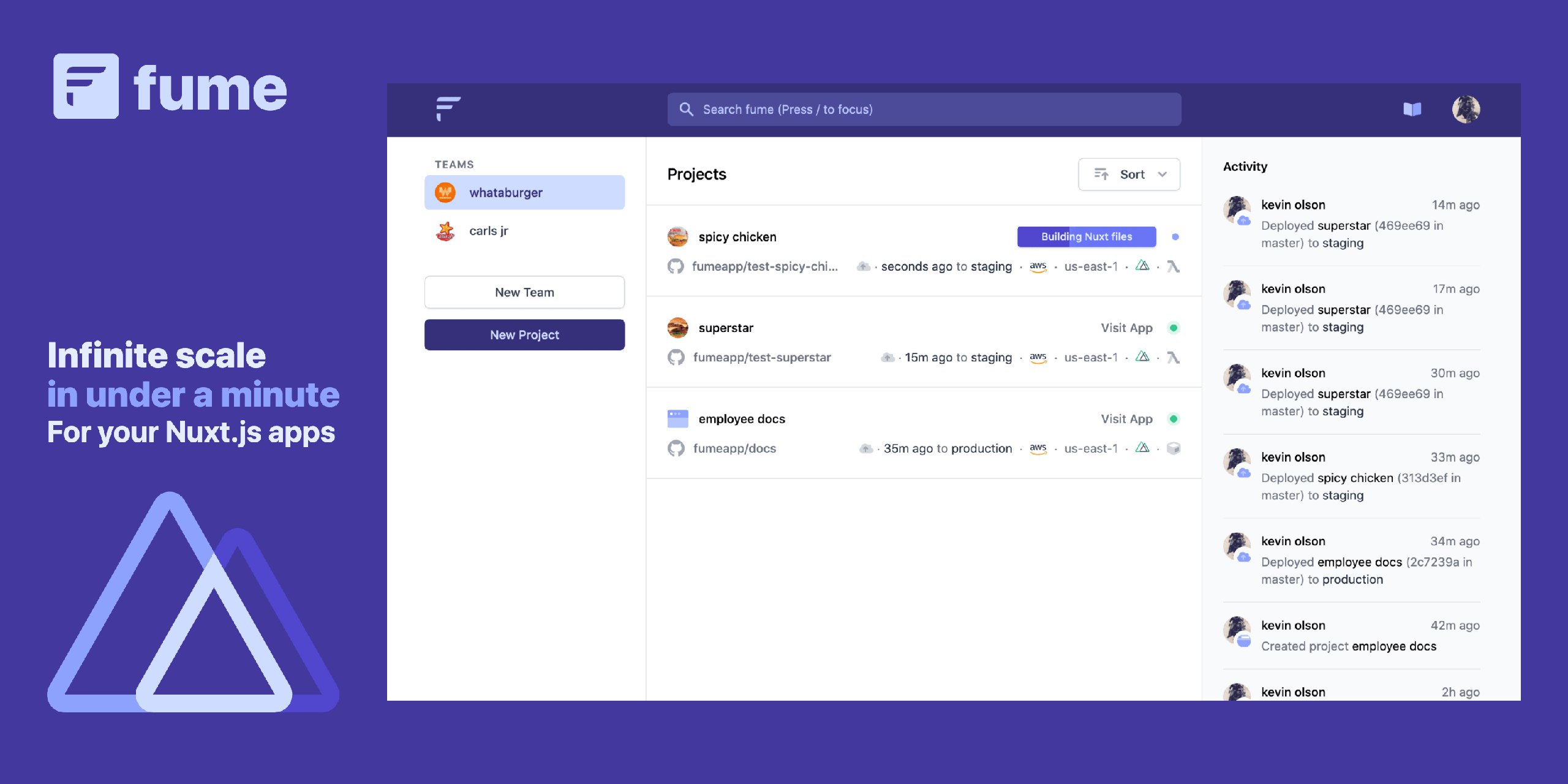Click the aws icon in spicy chicken row
This screenshot has height=784, width=1568.
(x=1038, y=266)
